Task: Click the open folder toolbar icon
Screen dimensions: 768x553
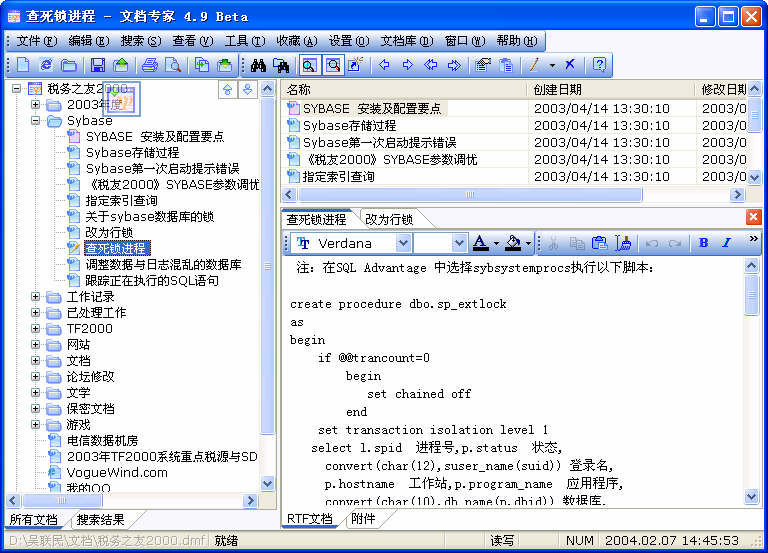Action: coord(69,65)
